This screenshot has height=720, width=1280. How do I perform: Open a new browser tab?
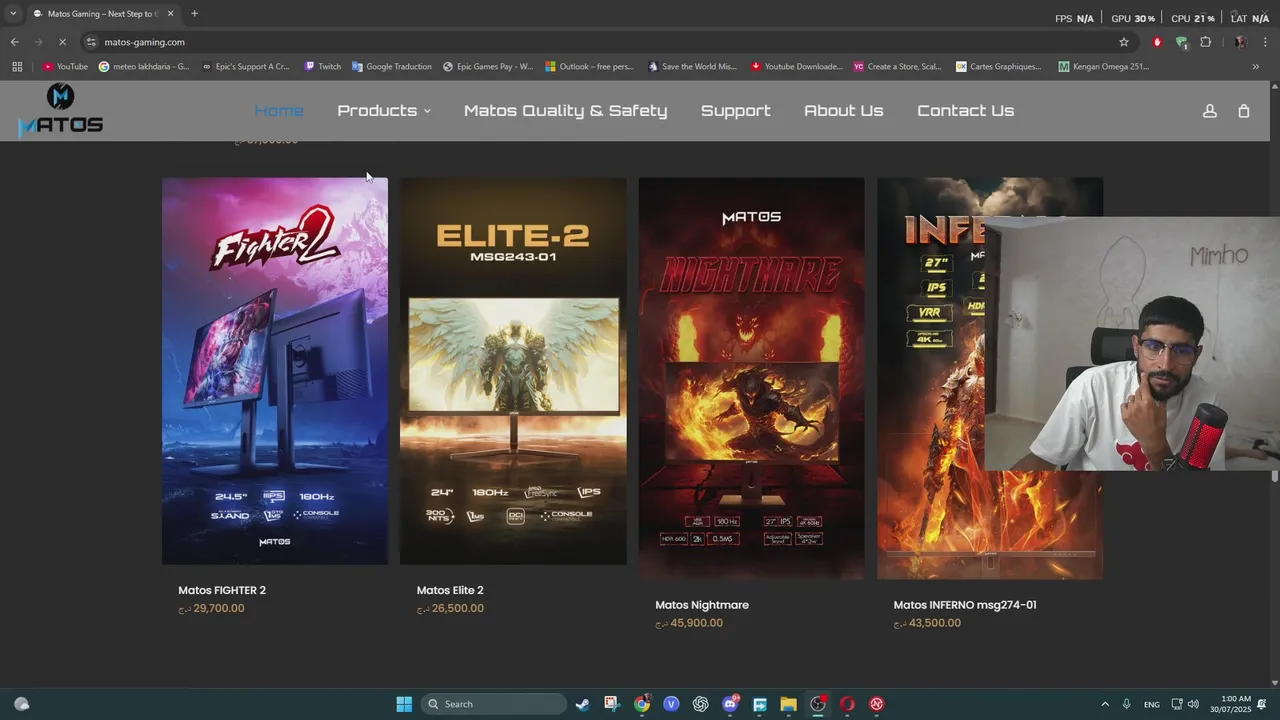point(194,14)
